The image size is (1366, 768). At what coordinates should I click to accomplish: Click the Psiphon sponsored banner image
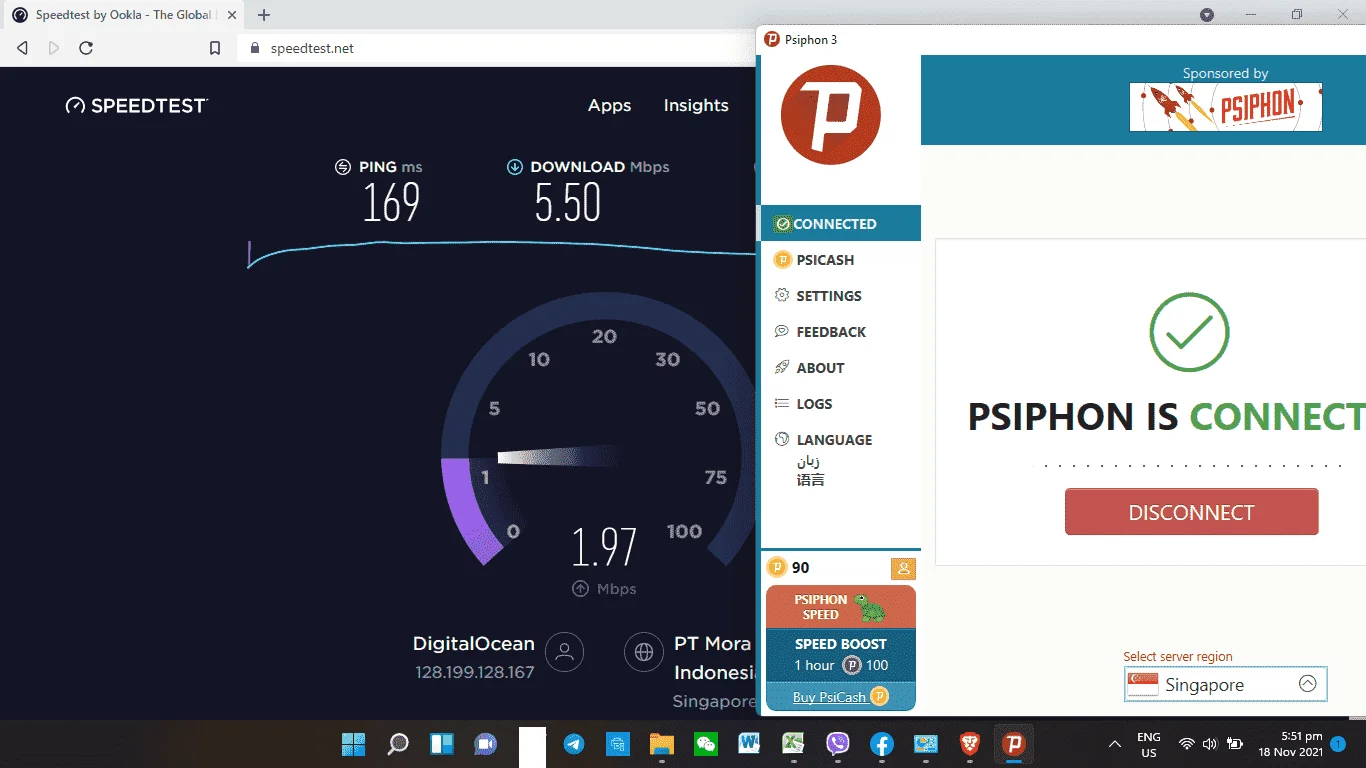[x=1225, y=106]
